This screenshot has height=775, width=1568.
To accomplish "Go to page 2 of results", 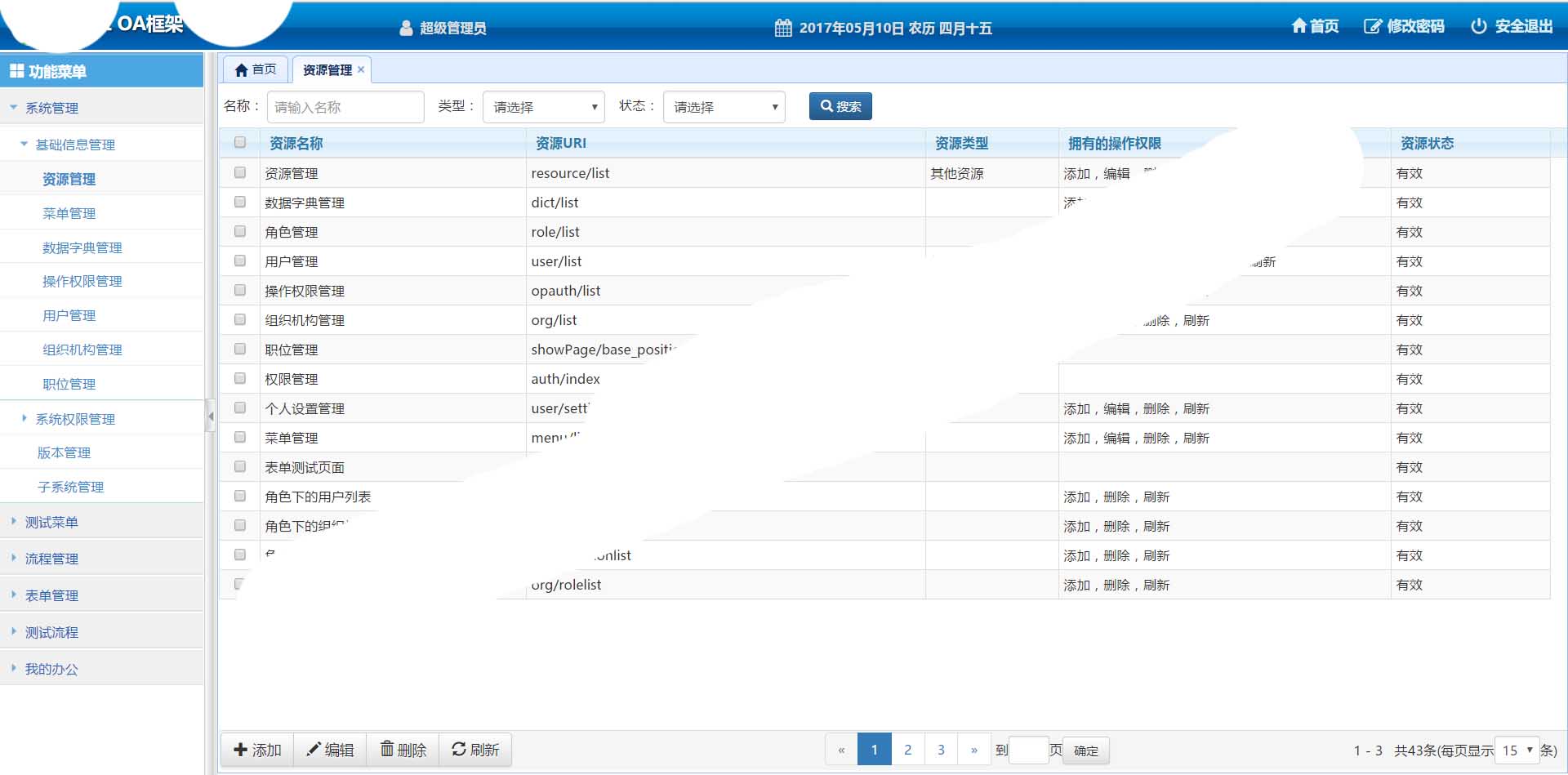I will [907, 750].
